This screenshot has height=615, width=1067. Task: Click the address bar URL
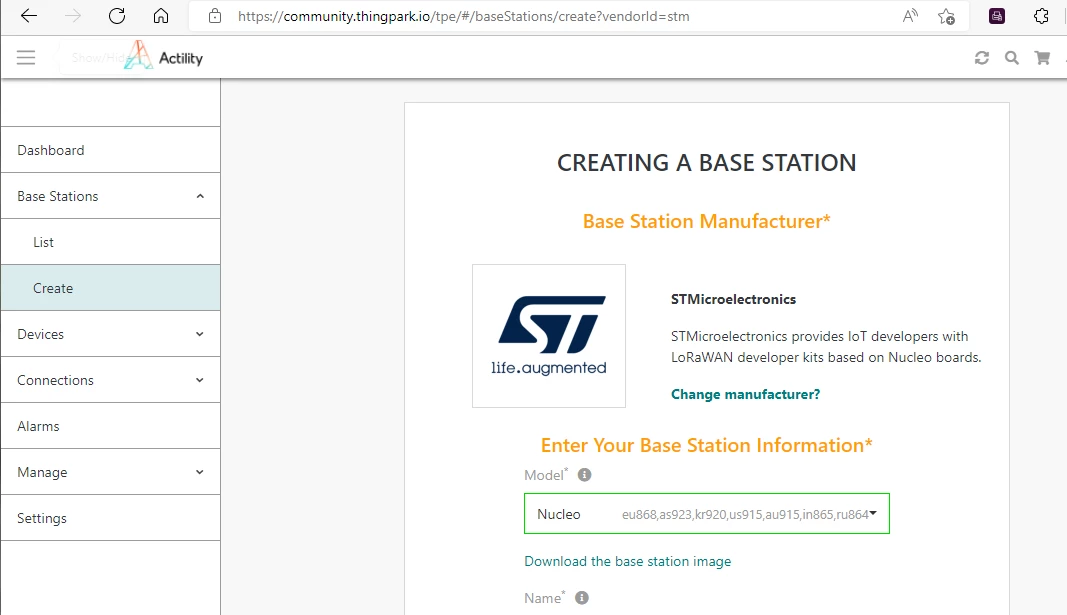[463, 16]
